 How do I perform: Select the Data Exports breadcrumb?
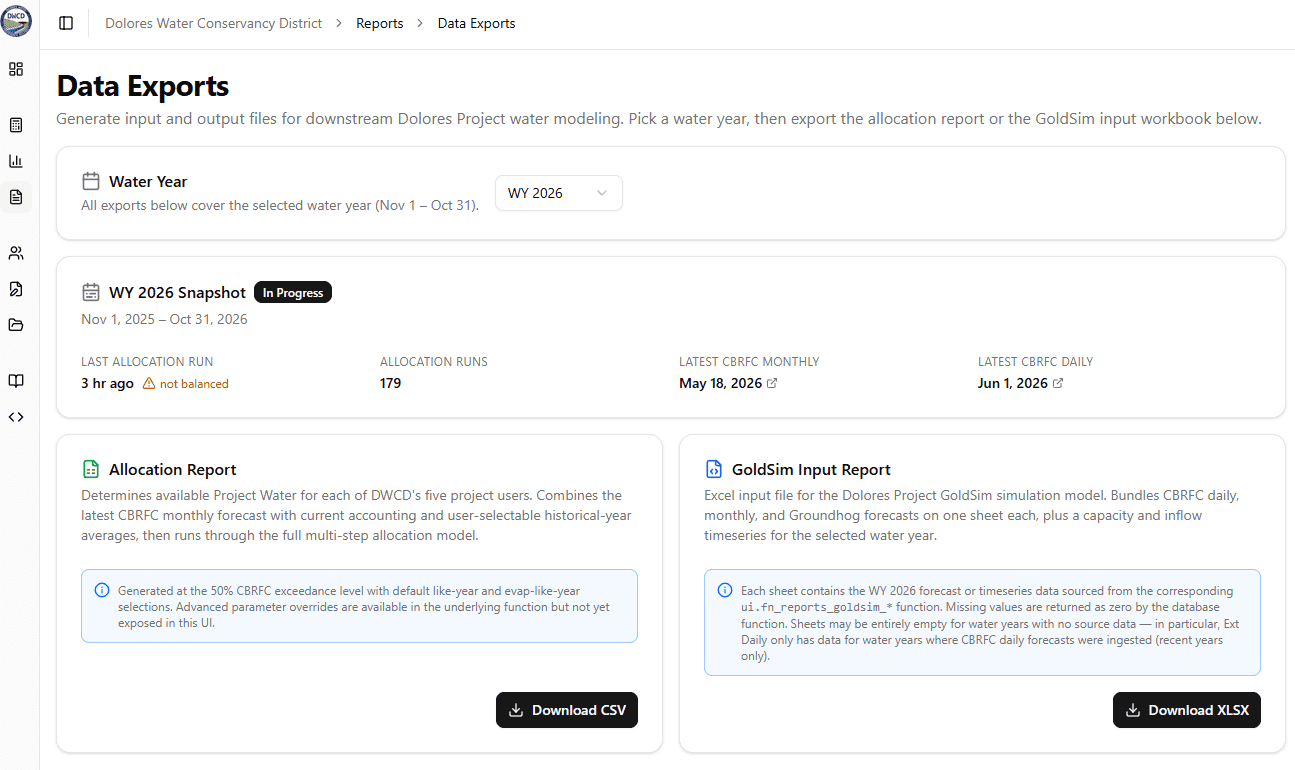point(477,23)
